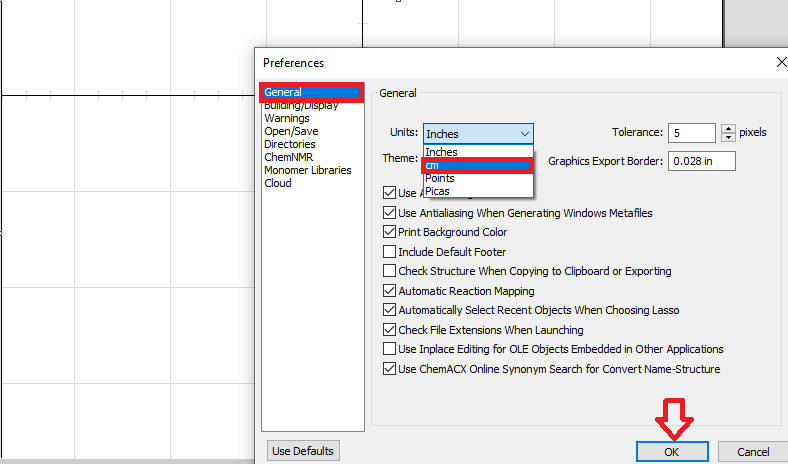Switch to Open/Save preferences category
The width and height of the screenshot is (788, 464).
click(x=291, y=131)
